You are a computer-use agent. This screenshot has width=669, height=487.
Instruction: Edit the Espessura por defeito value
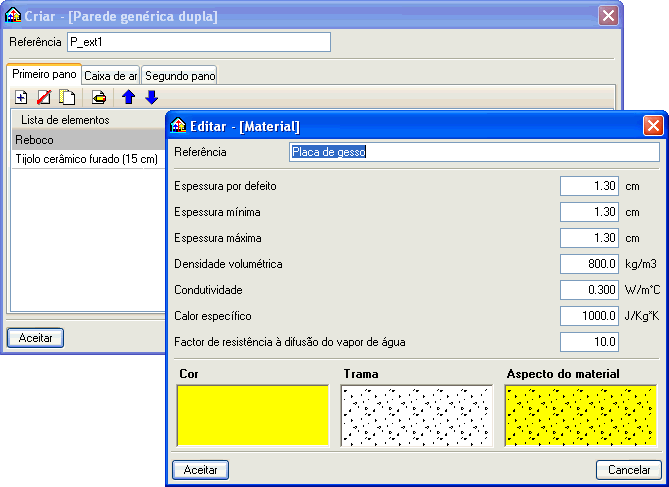589,186
